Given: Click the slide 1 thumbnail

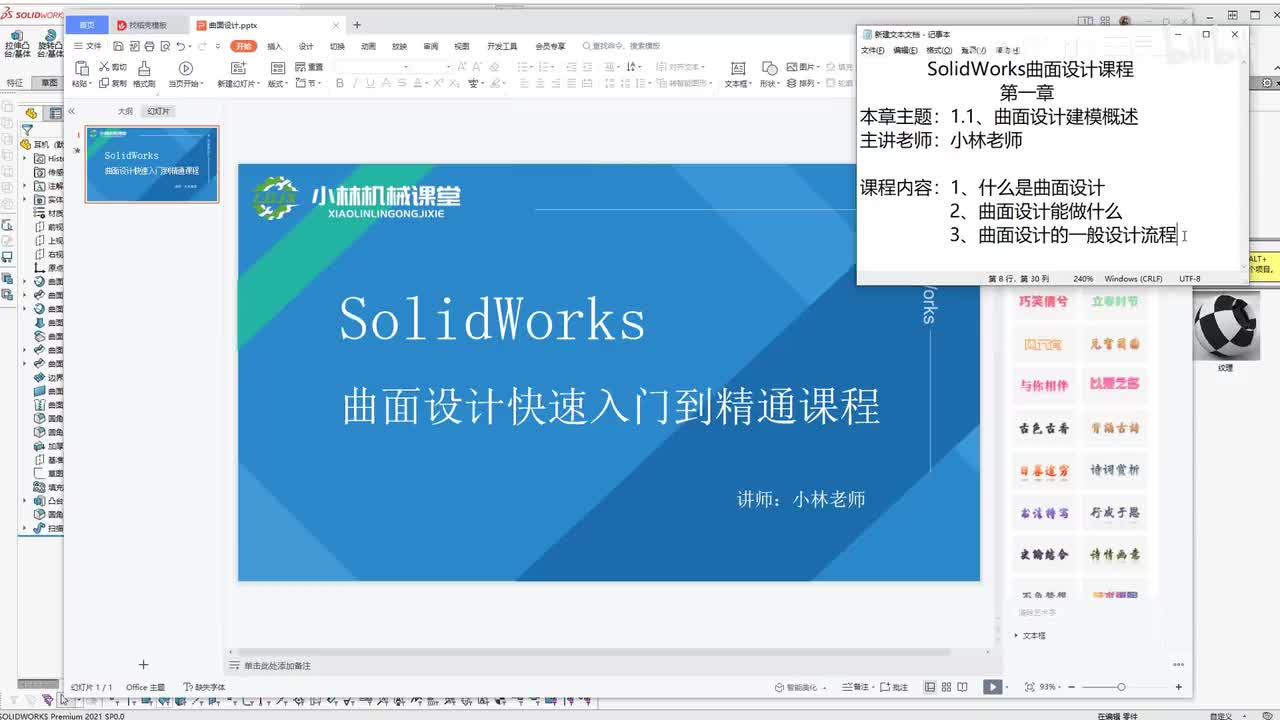Looking at the screenshot, I should click(x=152, y=164).
